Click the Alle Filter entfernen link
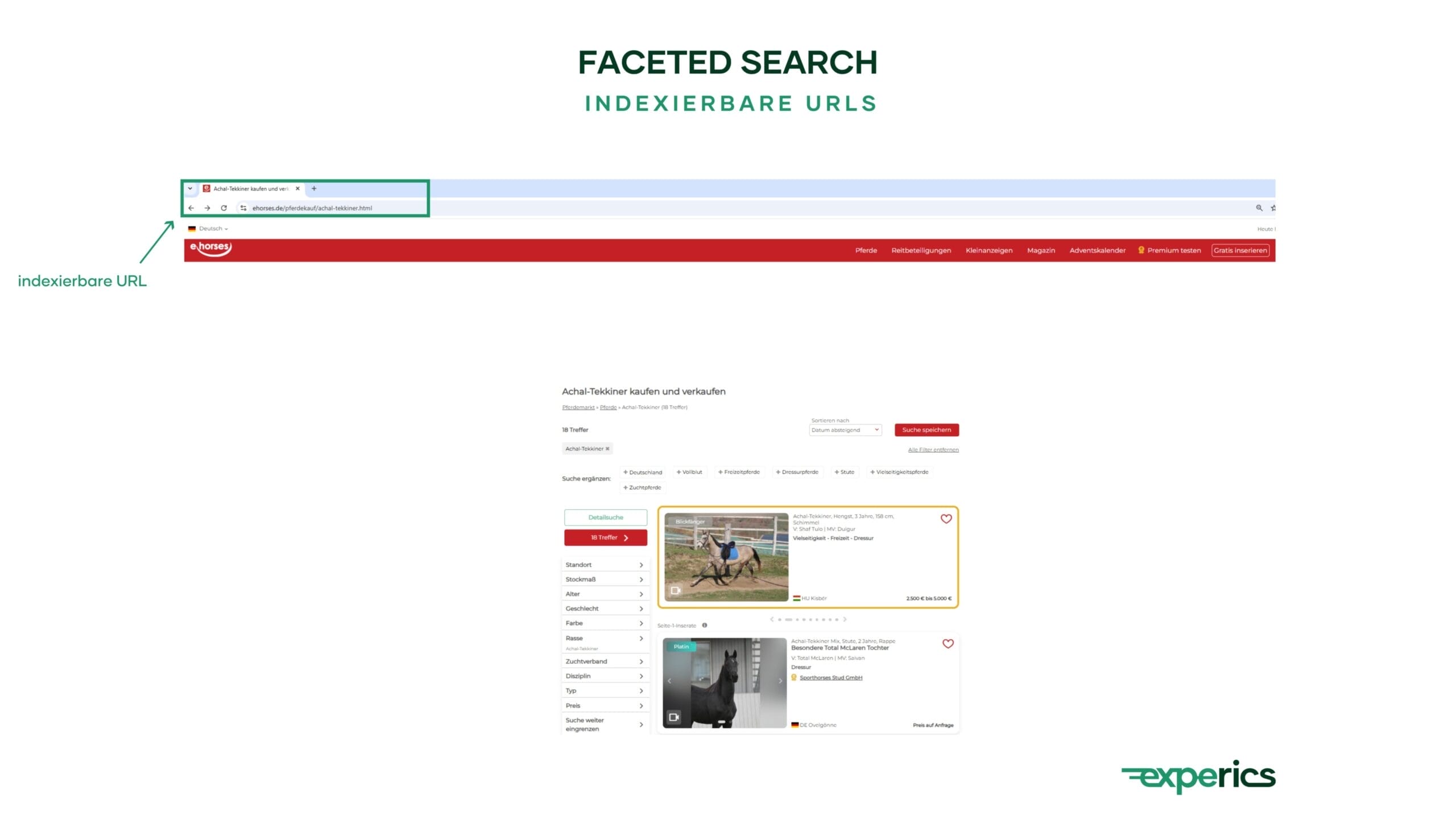The width and height of the screenshot is (1456, 819). (933, 449)
